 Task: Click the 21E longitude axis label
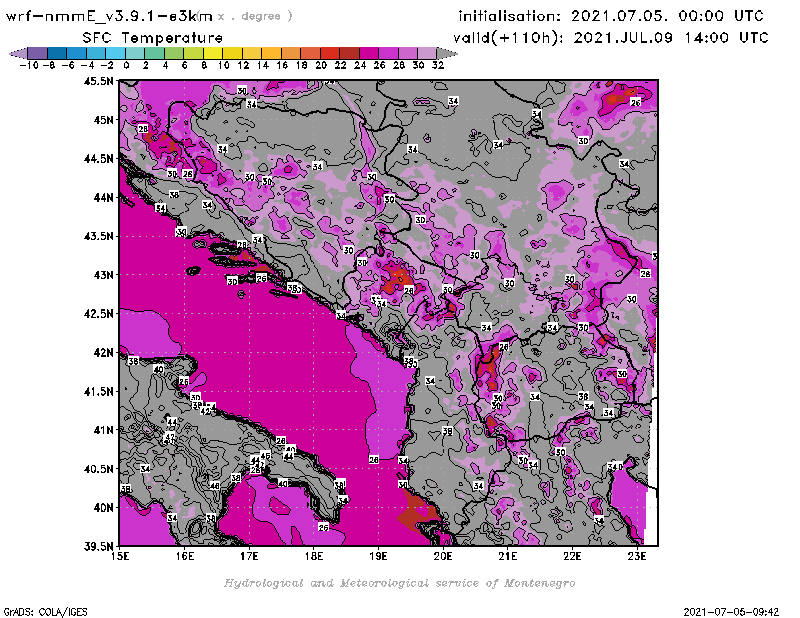click(508, 556)
